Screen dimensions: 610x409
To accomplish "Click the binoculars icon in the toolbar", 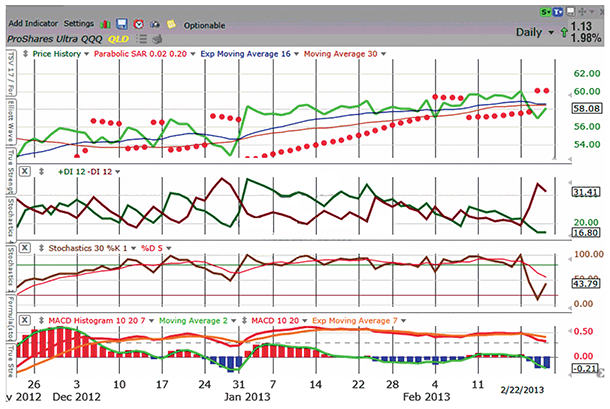I will pyautogui.click(x=153, y=23).
